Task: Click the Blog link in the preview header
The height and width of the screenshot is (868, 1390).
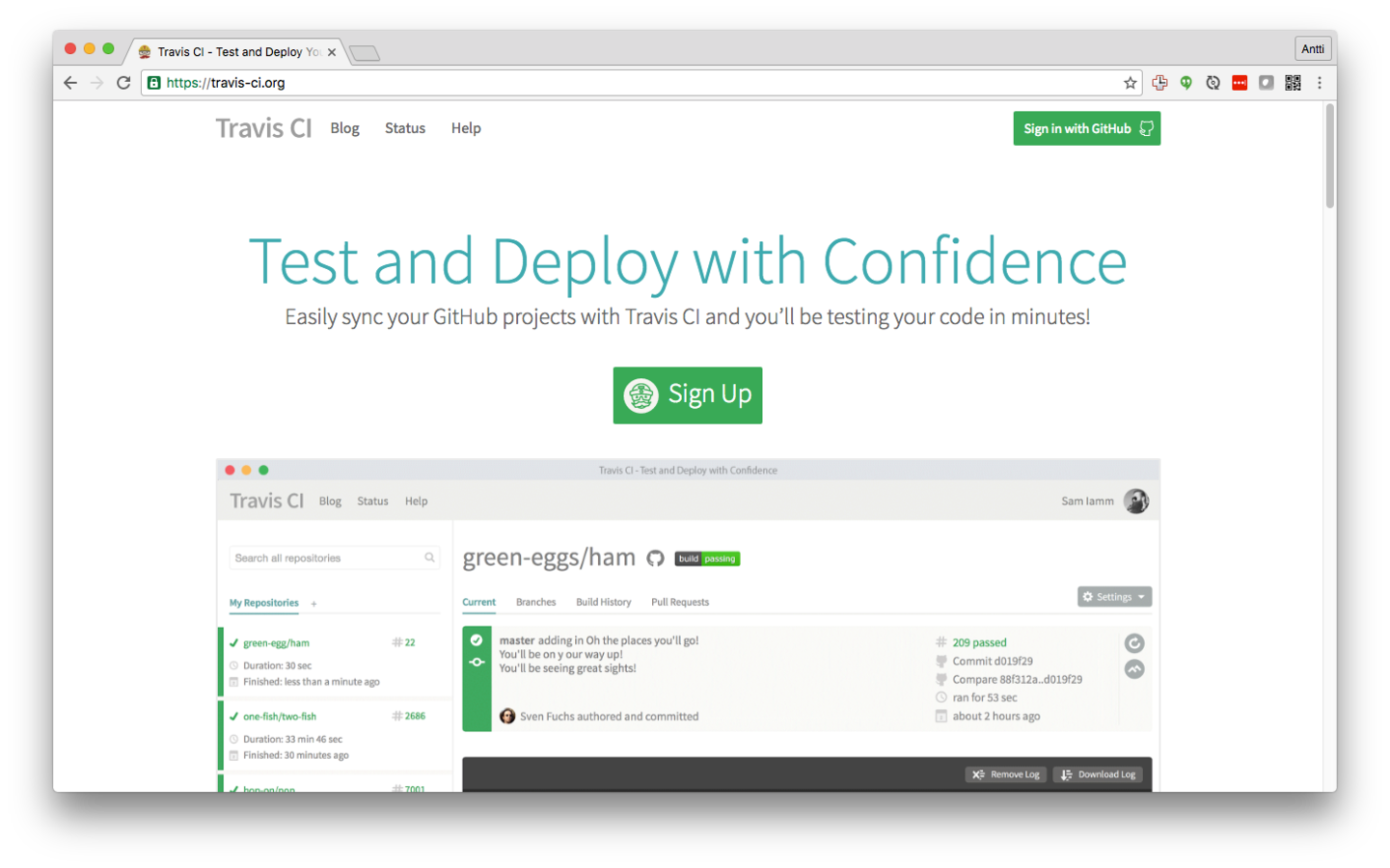Action: pos(330,502)
